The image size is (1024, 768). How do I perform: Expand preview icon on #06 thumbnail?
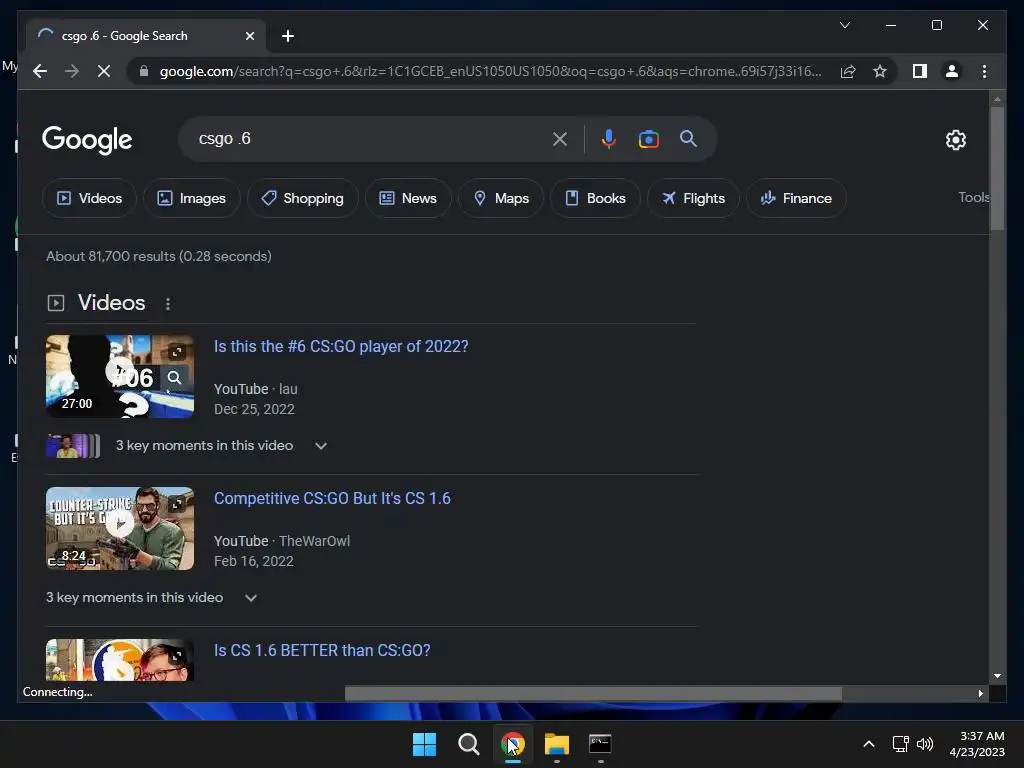[176, 352]
